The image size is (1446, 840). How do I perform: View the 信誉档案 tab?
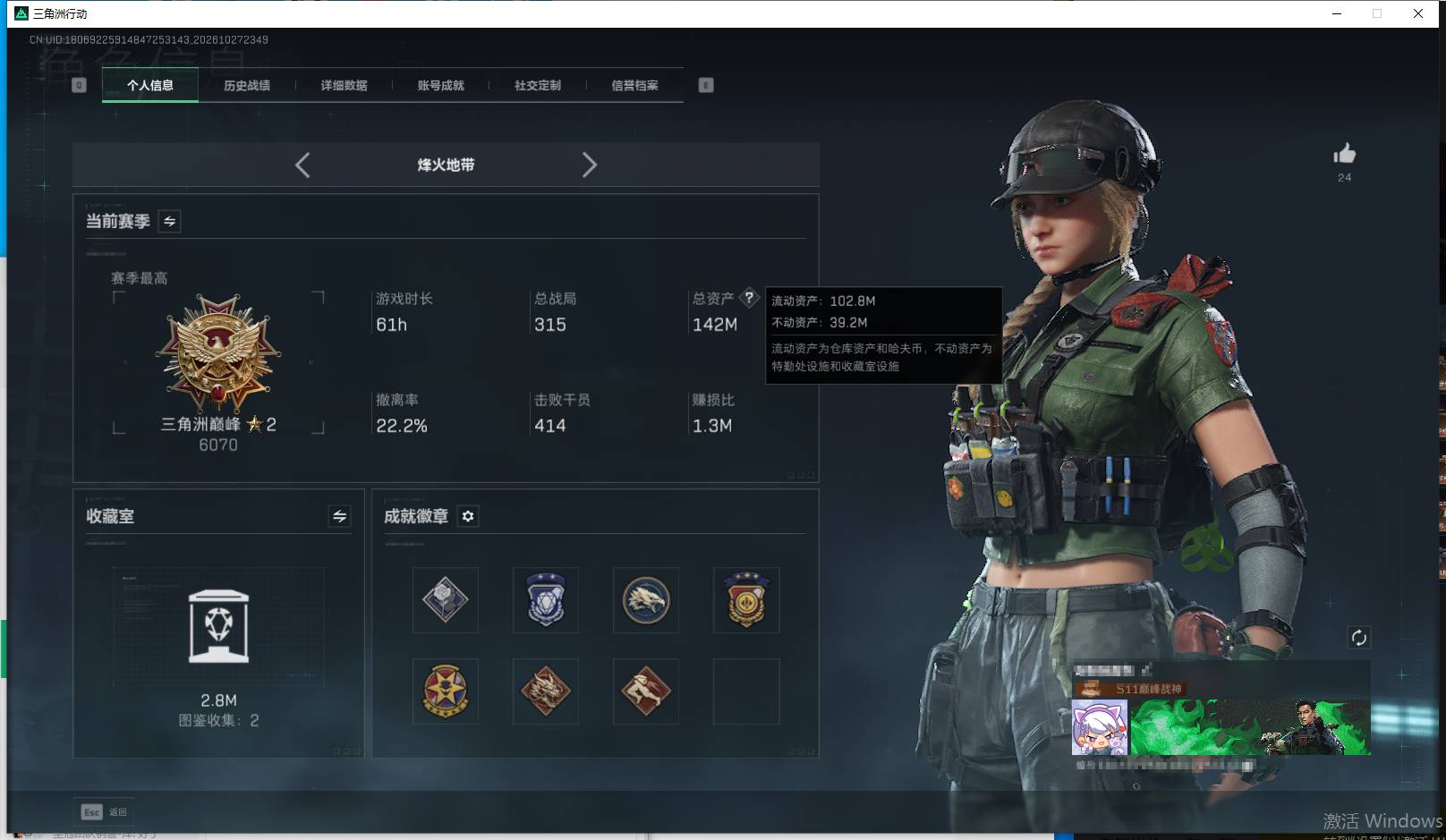pyautogui.click(x=634, y=86)
